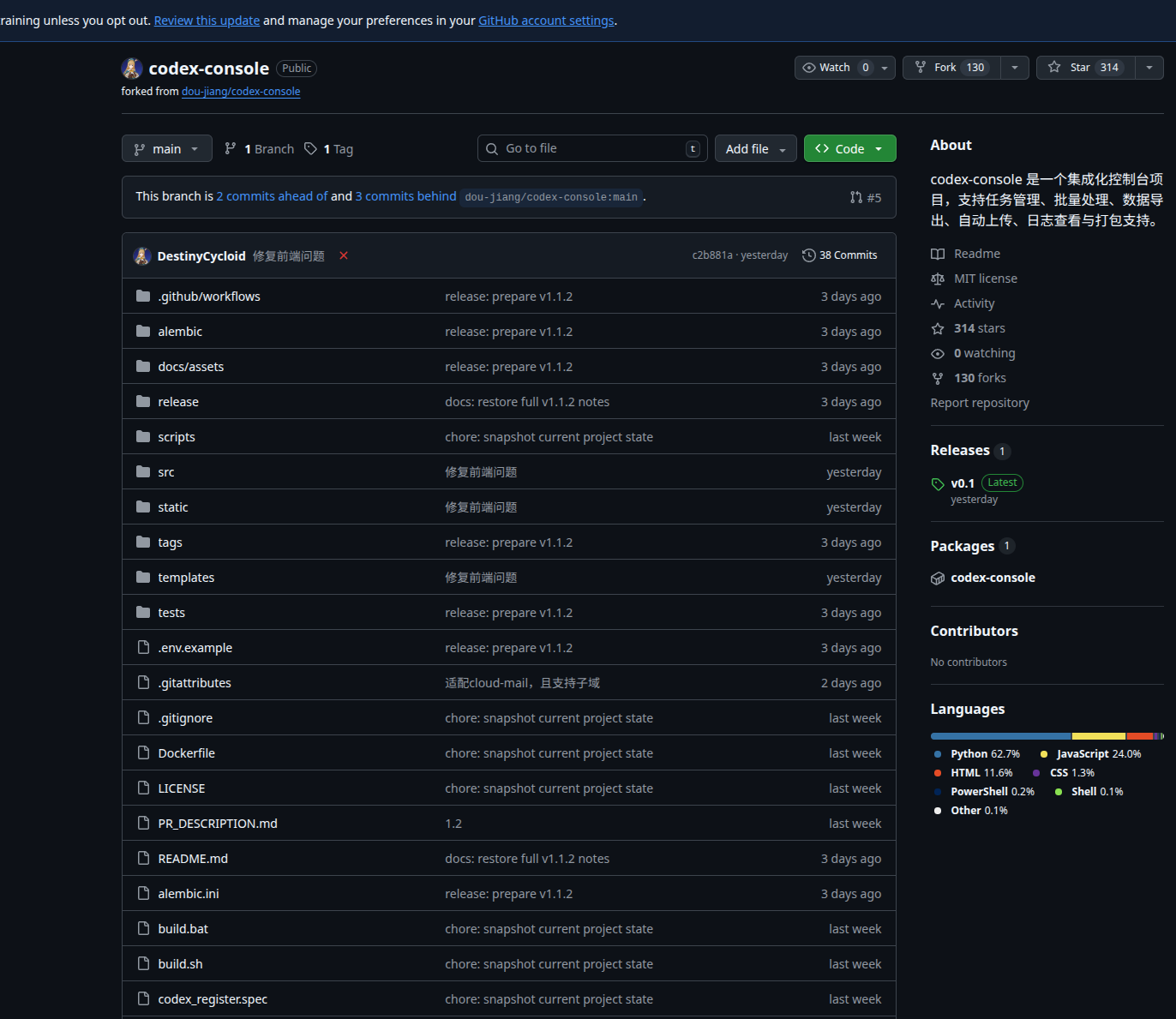Click the DestinyCycloid avatar in commit row
Image resolution: width=1176 pixels, height=1019 pixels.
pyautogui.click(x=142, y=255)
